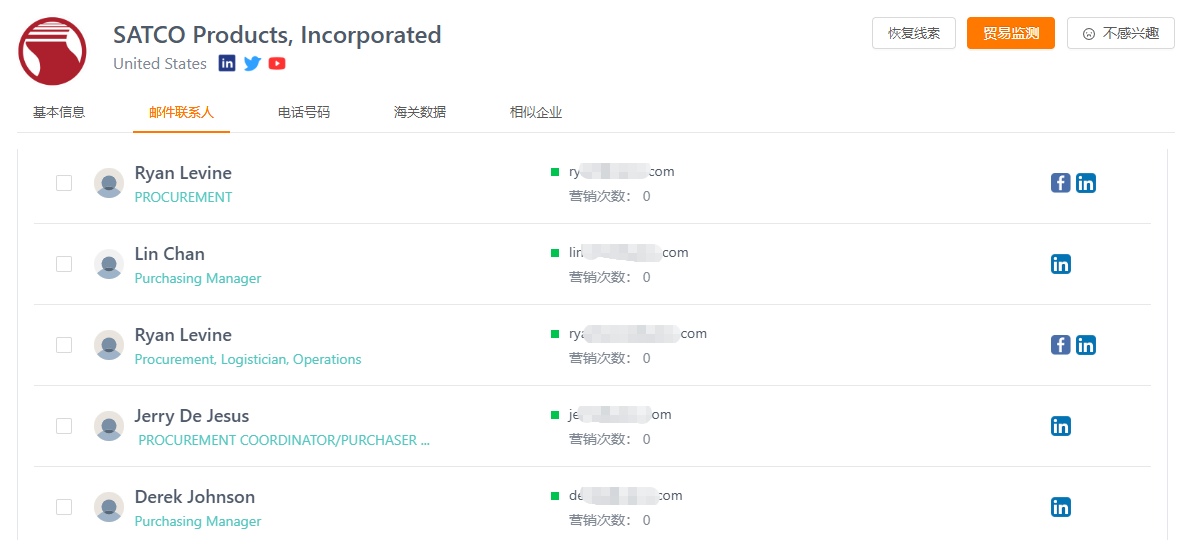Screen dimensions: 1182x540
Task: Click Jerry De Jesus's email address
Action: [x=620, y=415]
